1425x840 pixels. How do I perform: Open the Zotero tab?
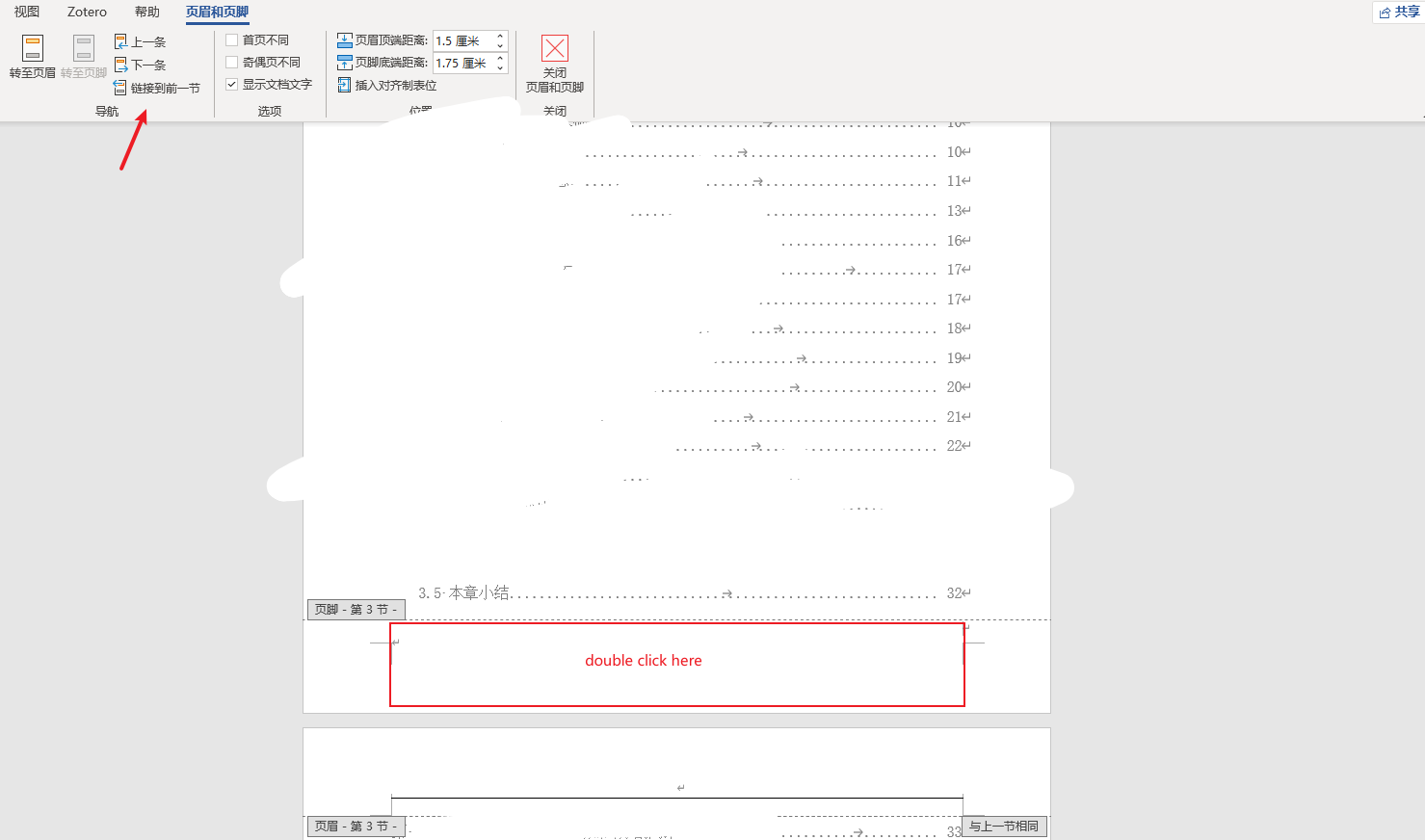click(87, 12)
